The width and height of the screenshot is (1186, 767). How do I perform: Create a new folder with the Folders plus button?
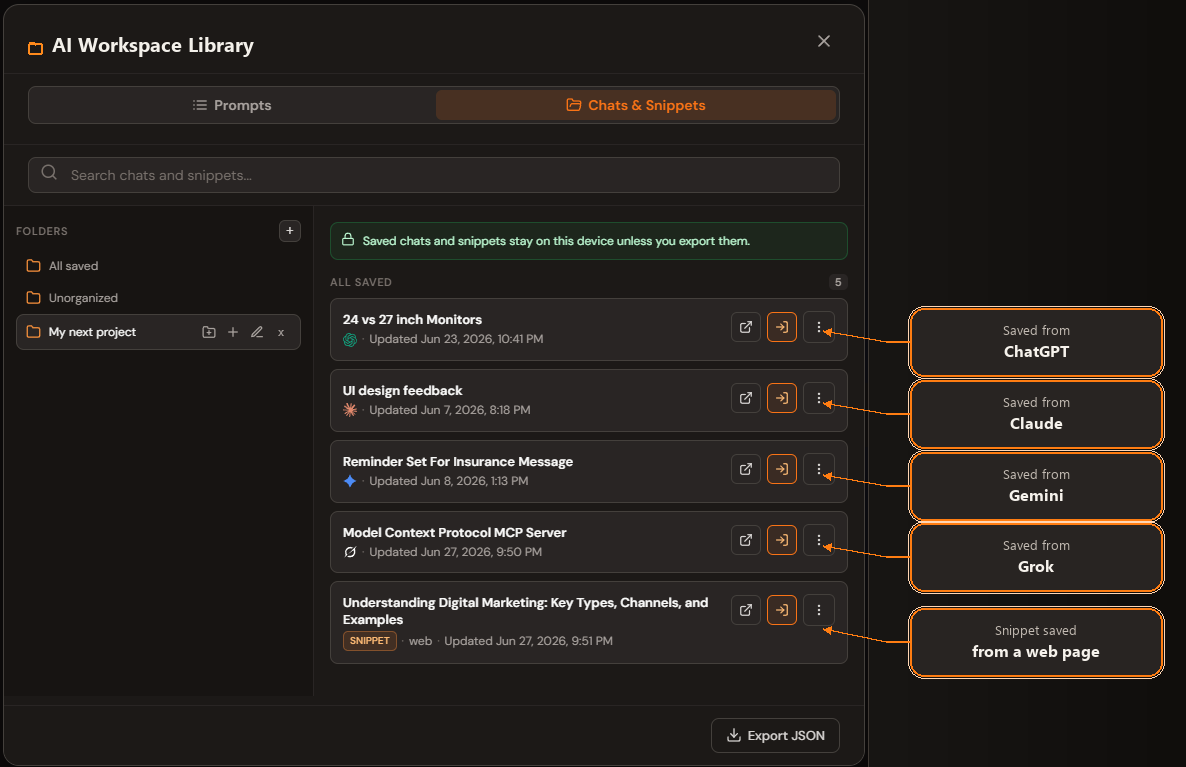(290, 231)
